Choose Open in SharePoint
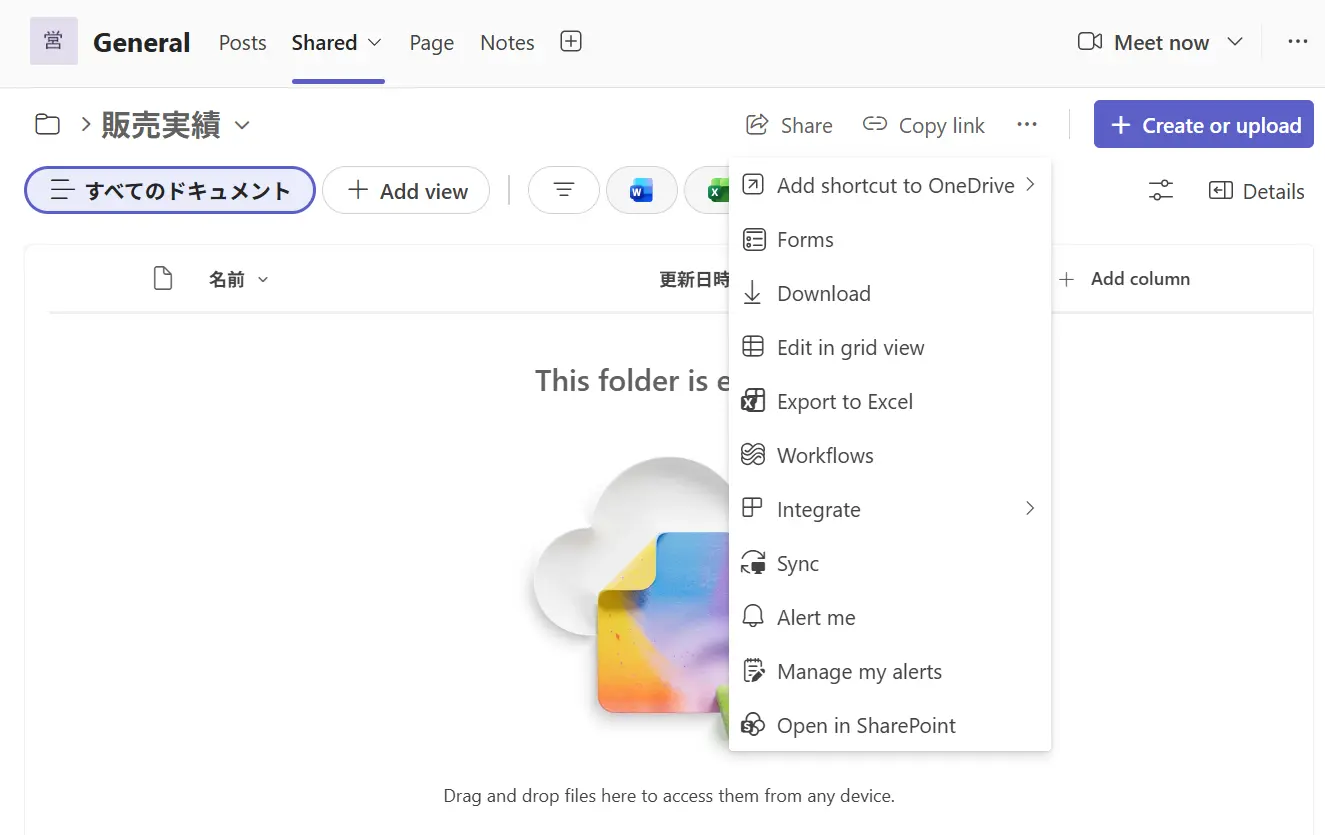Viewport: 1325px width, 835px height. 890,725
